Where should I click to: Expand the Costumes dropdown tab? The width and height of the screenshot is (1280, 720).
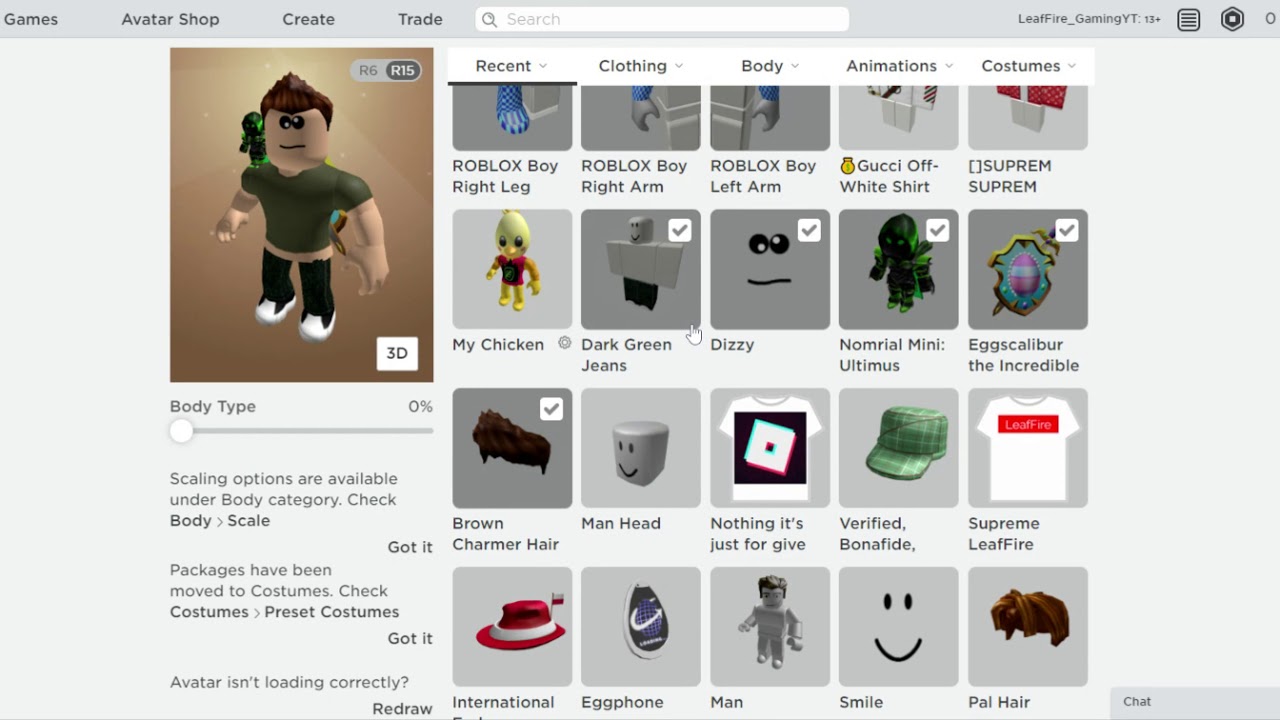(1028, 66)
